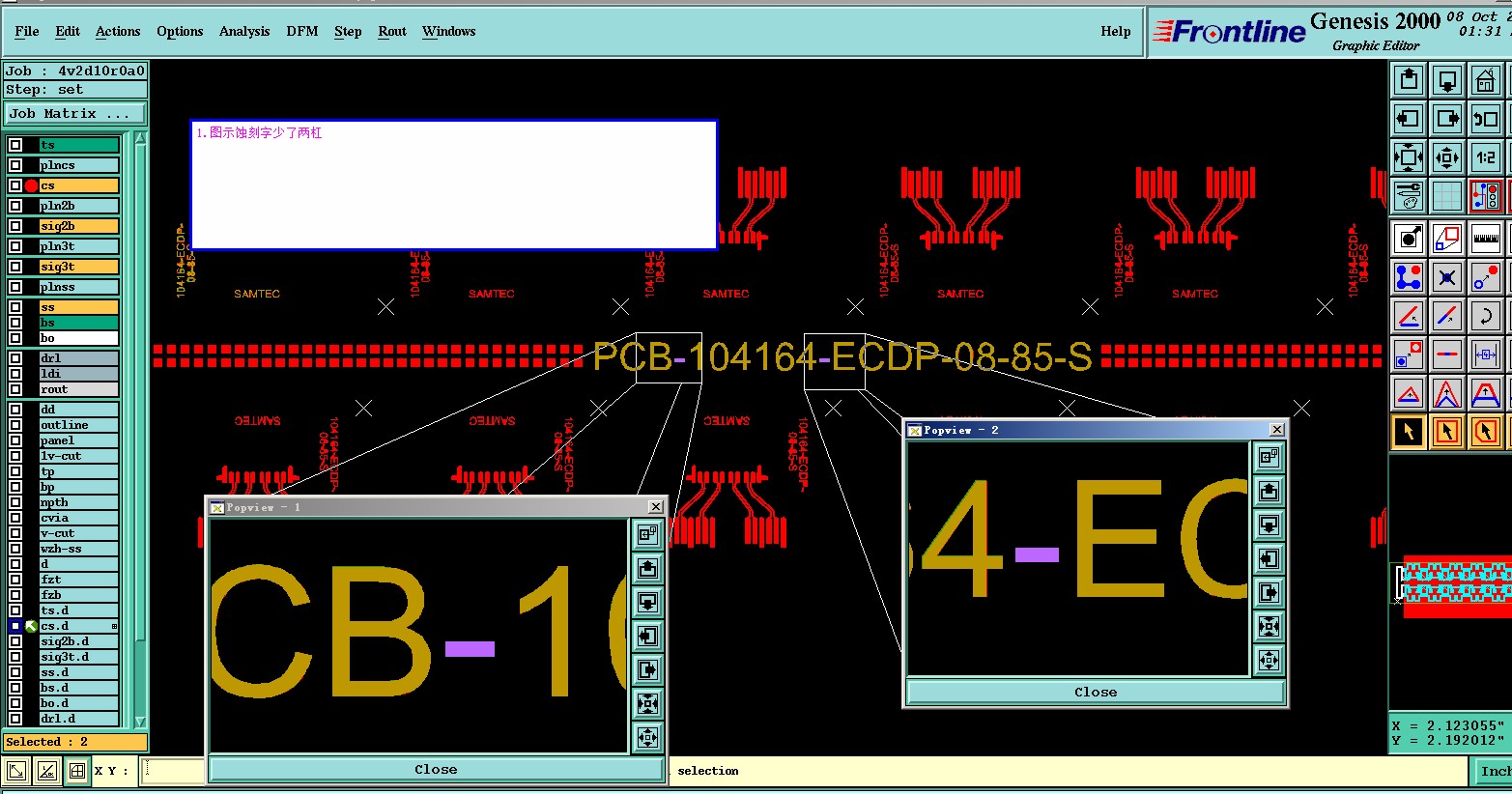
Task: Click the red-bordered traffic light snap icon
Action: pos(1486,196)
